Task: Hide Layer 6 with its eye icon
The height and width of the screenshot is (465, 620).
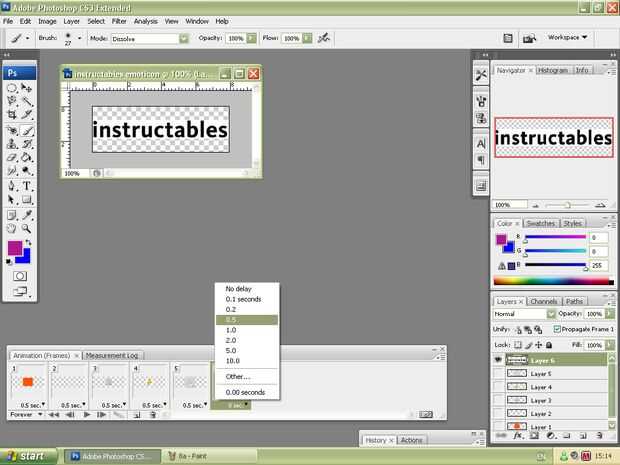Action: pos(498,360)
